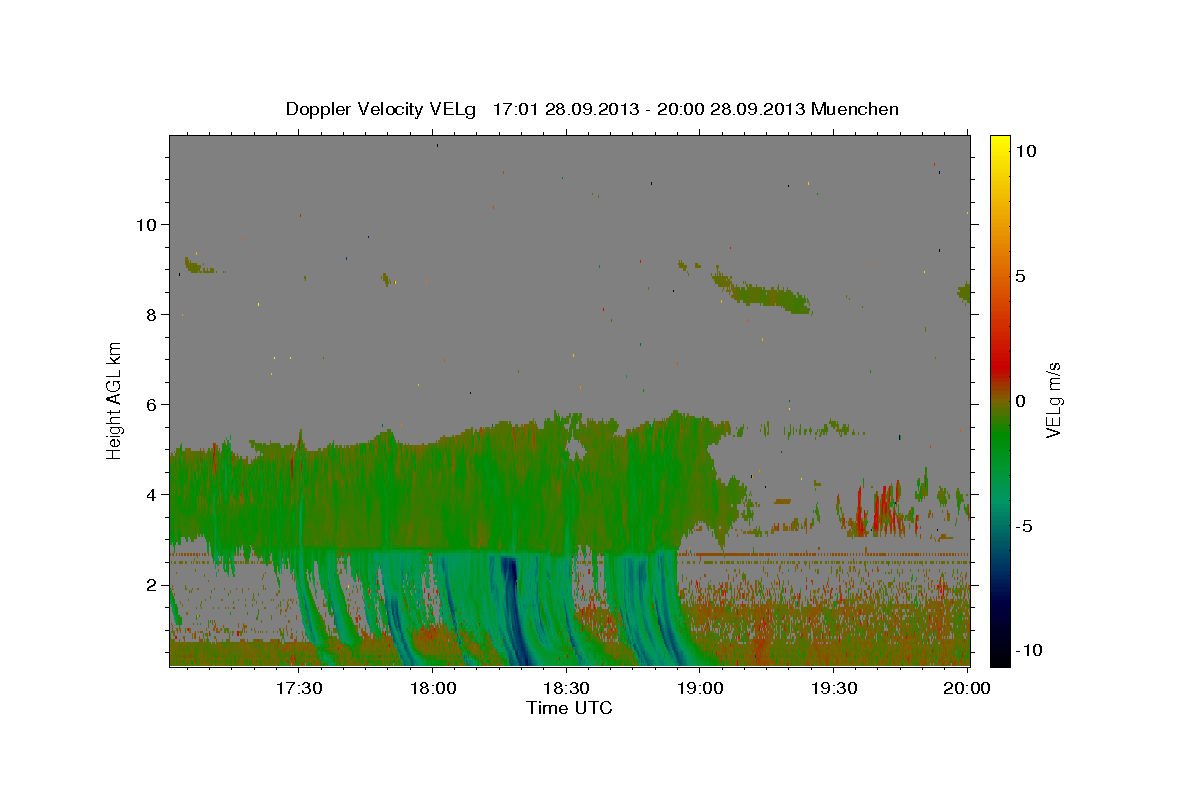Click the colorbar label 'VELg m/s'
The width and height of the screenshot is (1200, 800).
tap(1053, 400)
